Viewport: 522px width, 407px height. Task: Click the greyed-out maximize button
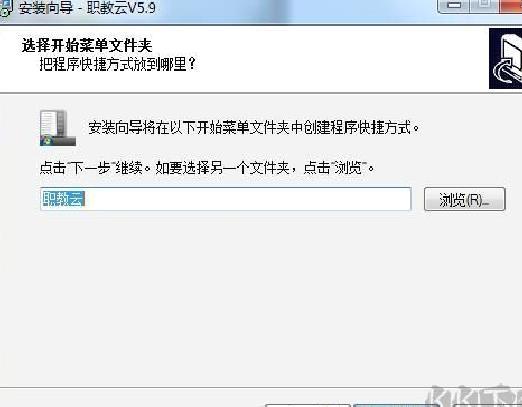[485, 6]
